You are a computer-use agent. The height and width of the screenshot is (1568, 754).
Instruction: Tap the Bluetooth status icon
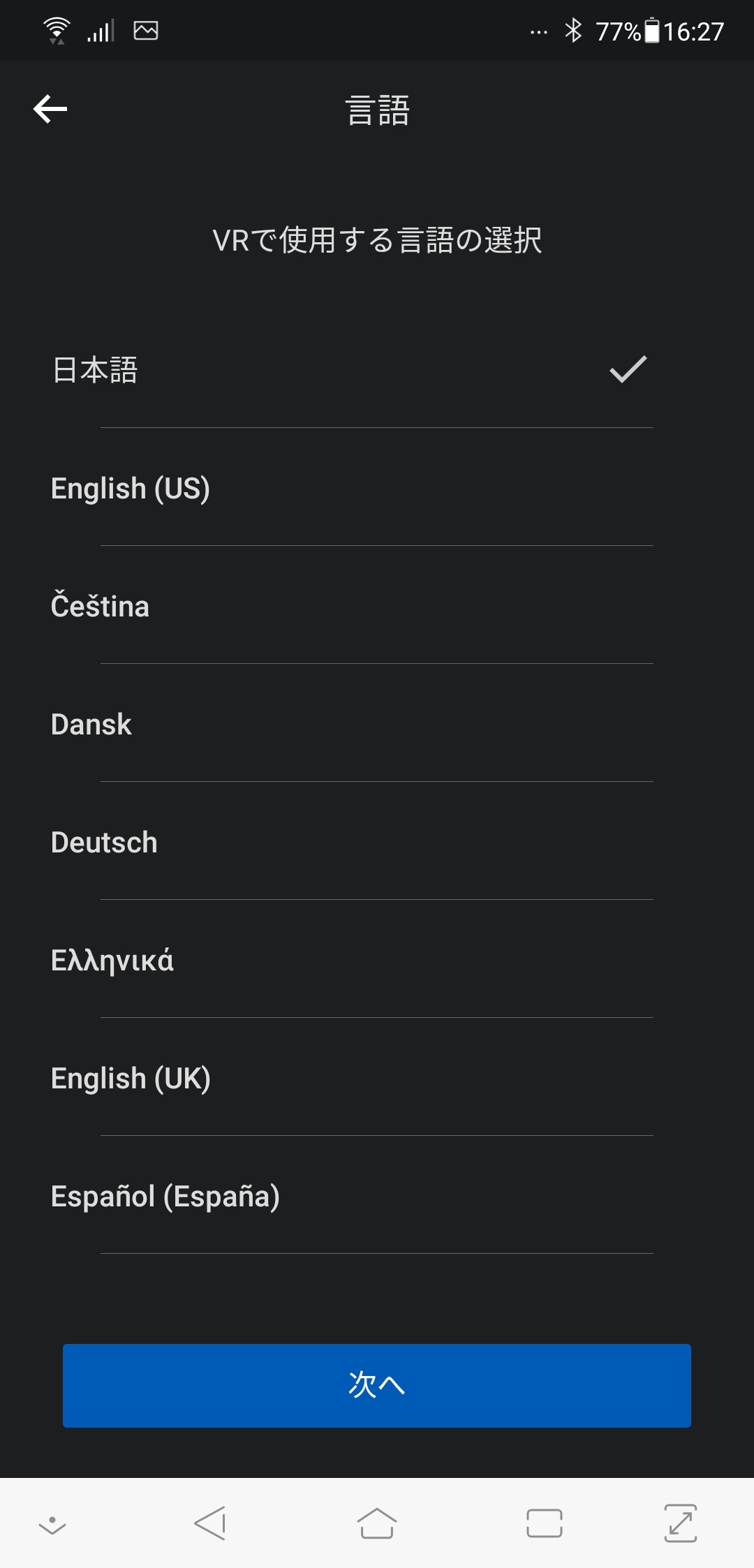[x=573, y=31]
